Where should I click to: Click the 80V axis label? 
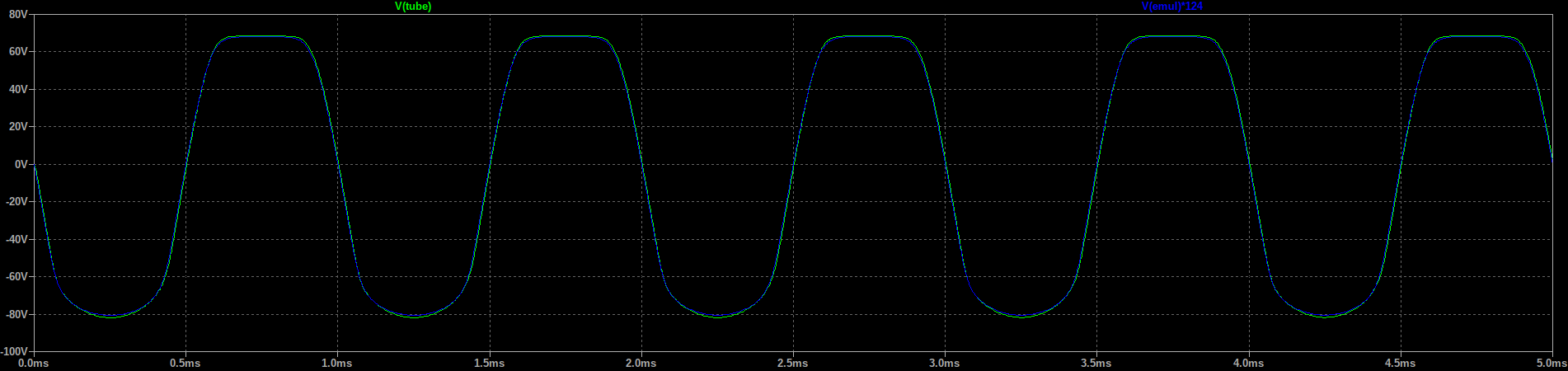point(18,14)
